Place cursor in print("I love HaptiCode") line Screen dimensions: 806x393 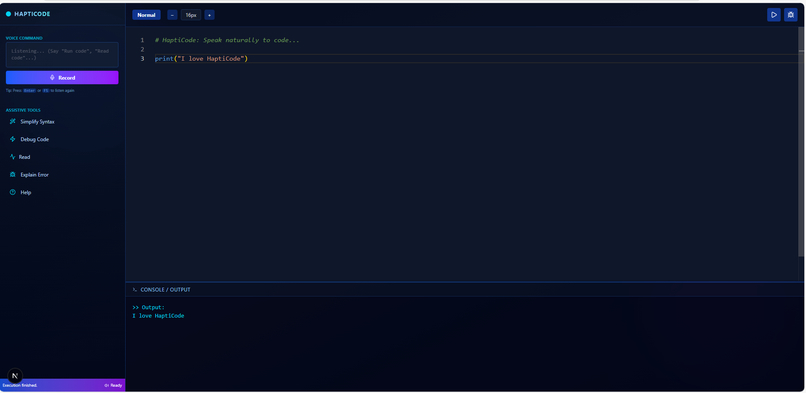point(202,59)
